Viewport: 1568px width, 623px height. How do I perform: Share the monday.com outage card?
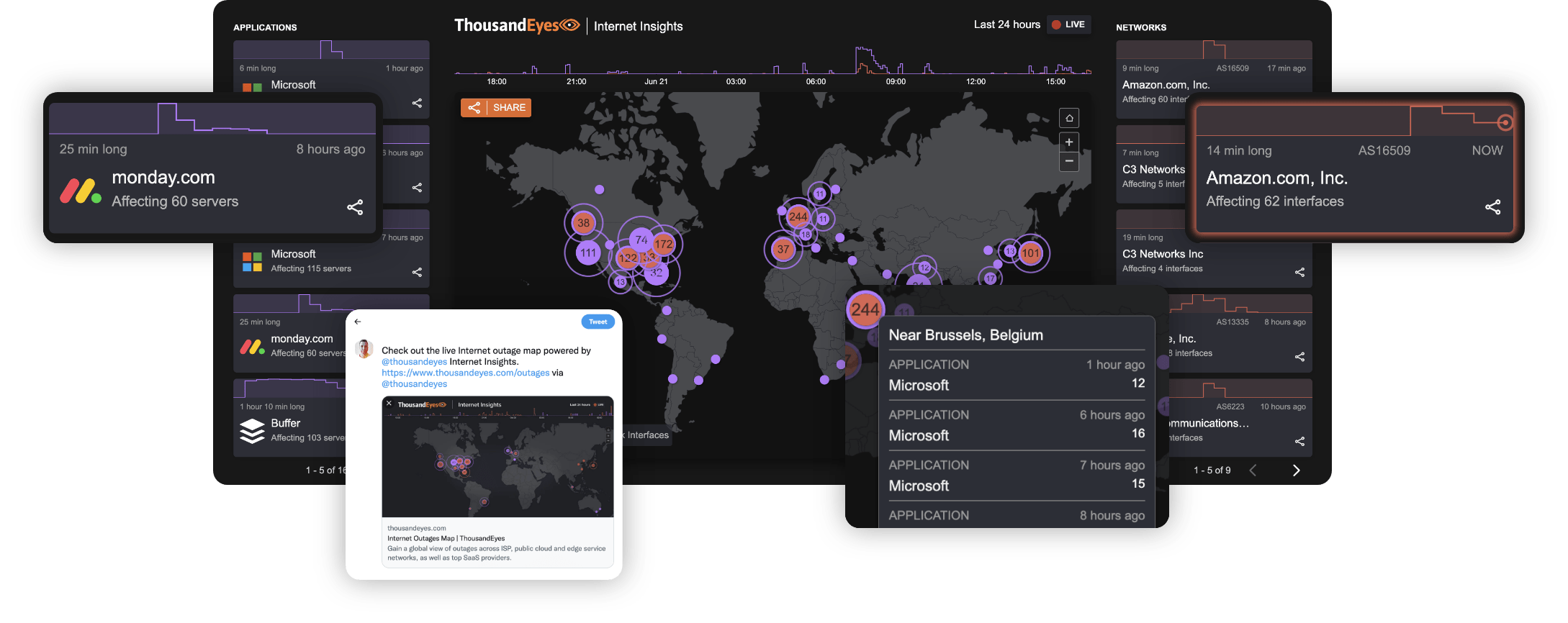pyautogui.click(x=355, y=207)
